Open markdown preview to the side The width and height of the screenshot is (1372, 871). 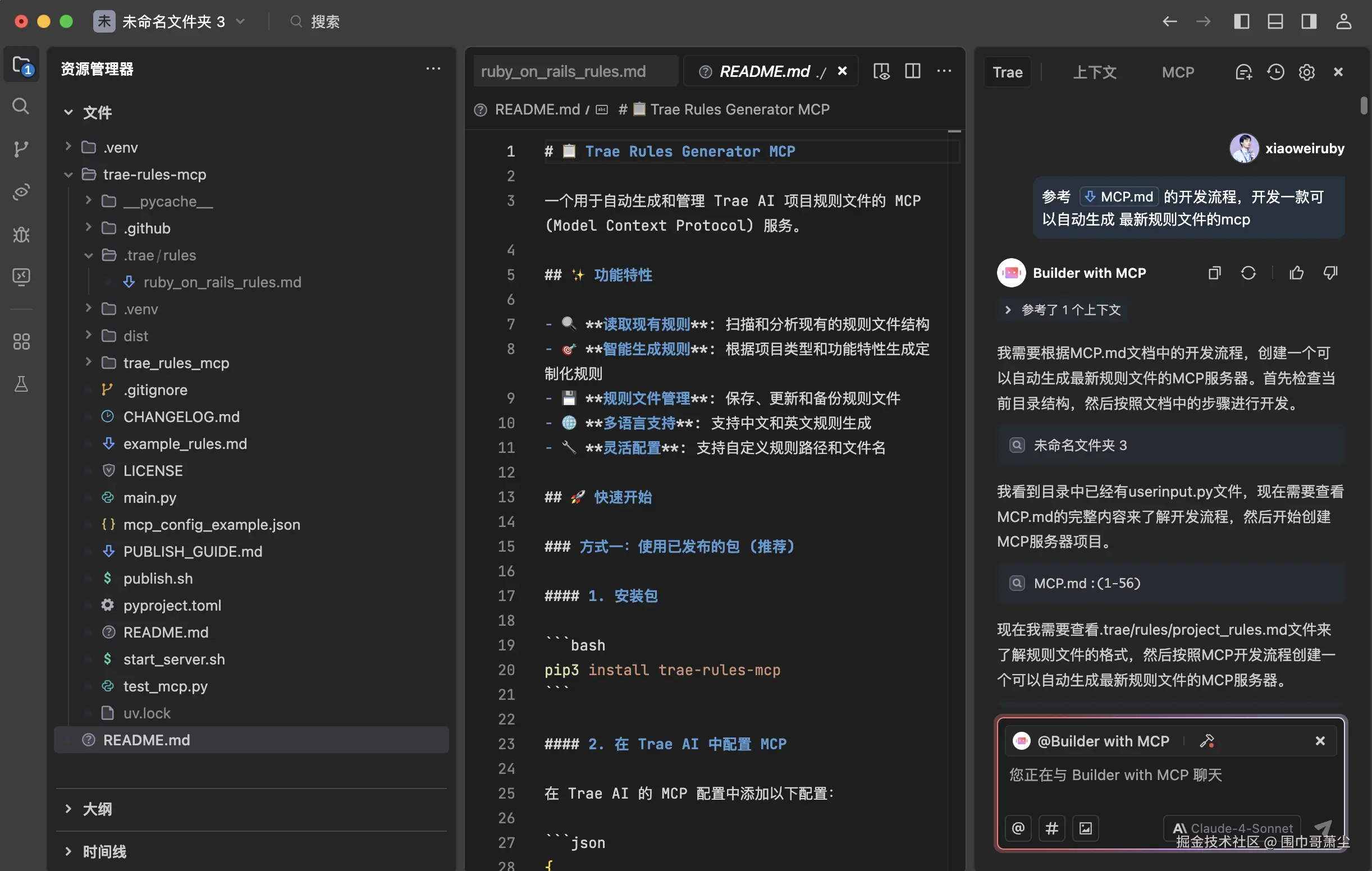[881, 71]
